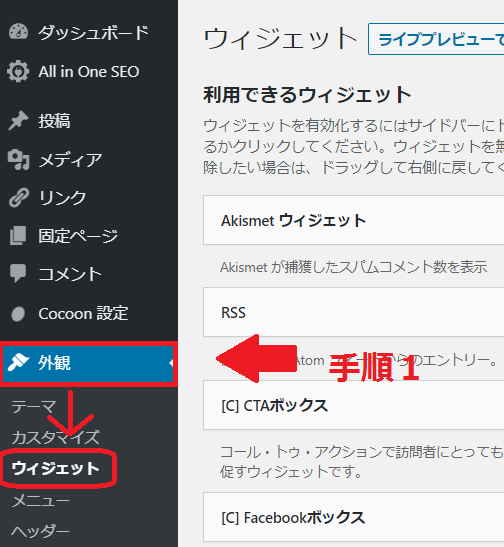This screenshot has height=547, width=504.
Task: Select テーマ in the Appearance submenu
Action: (x=33, y=407)
